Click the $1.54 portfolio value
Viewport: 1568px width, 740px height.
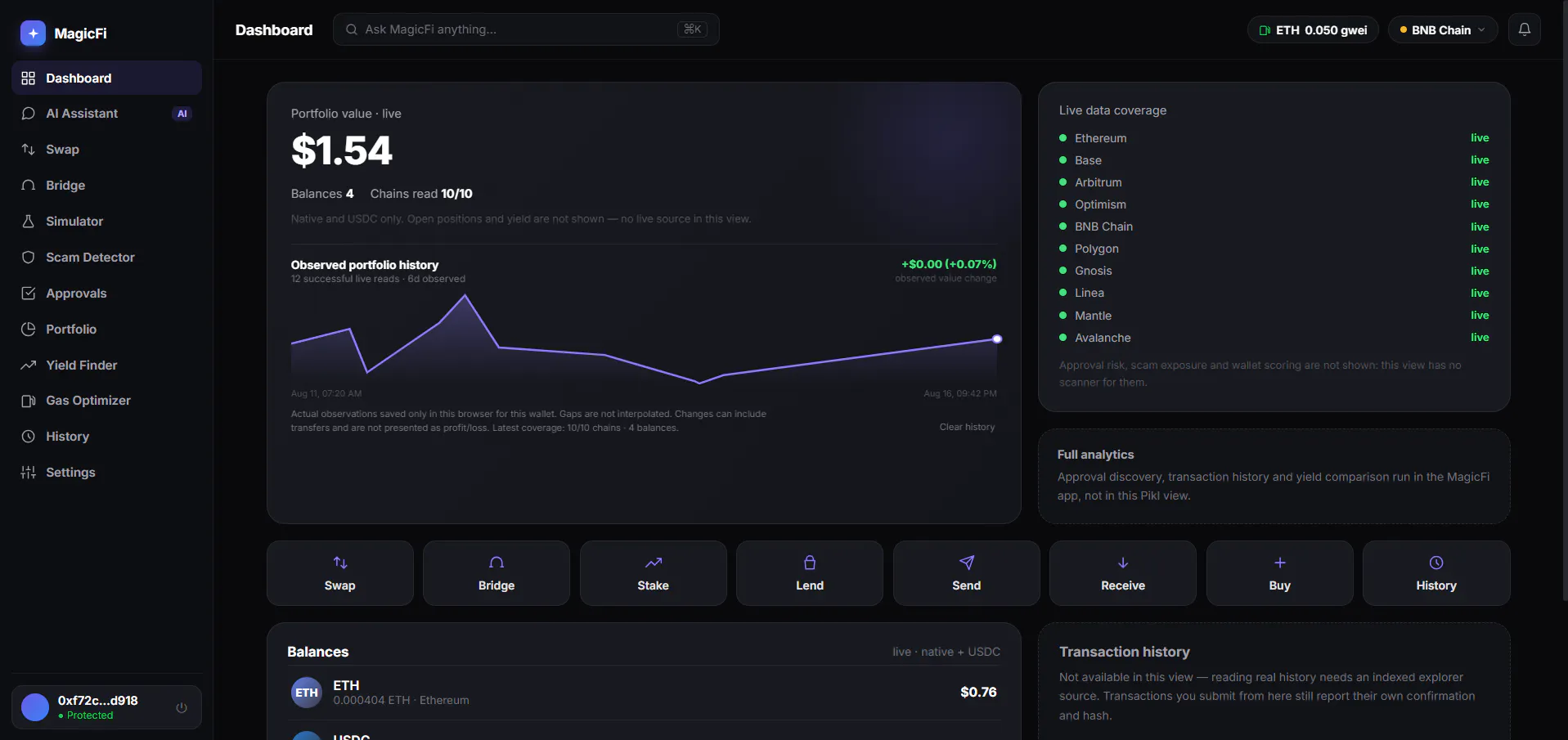(x=342, y=151)
